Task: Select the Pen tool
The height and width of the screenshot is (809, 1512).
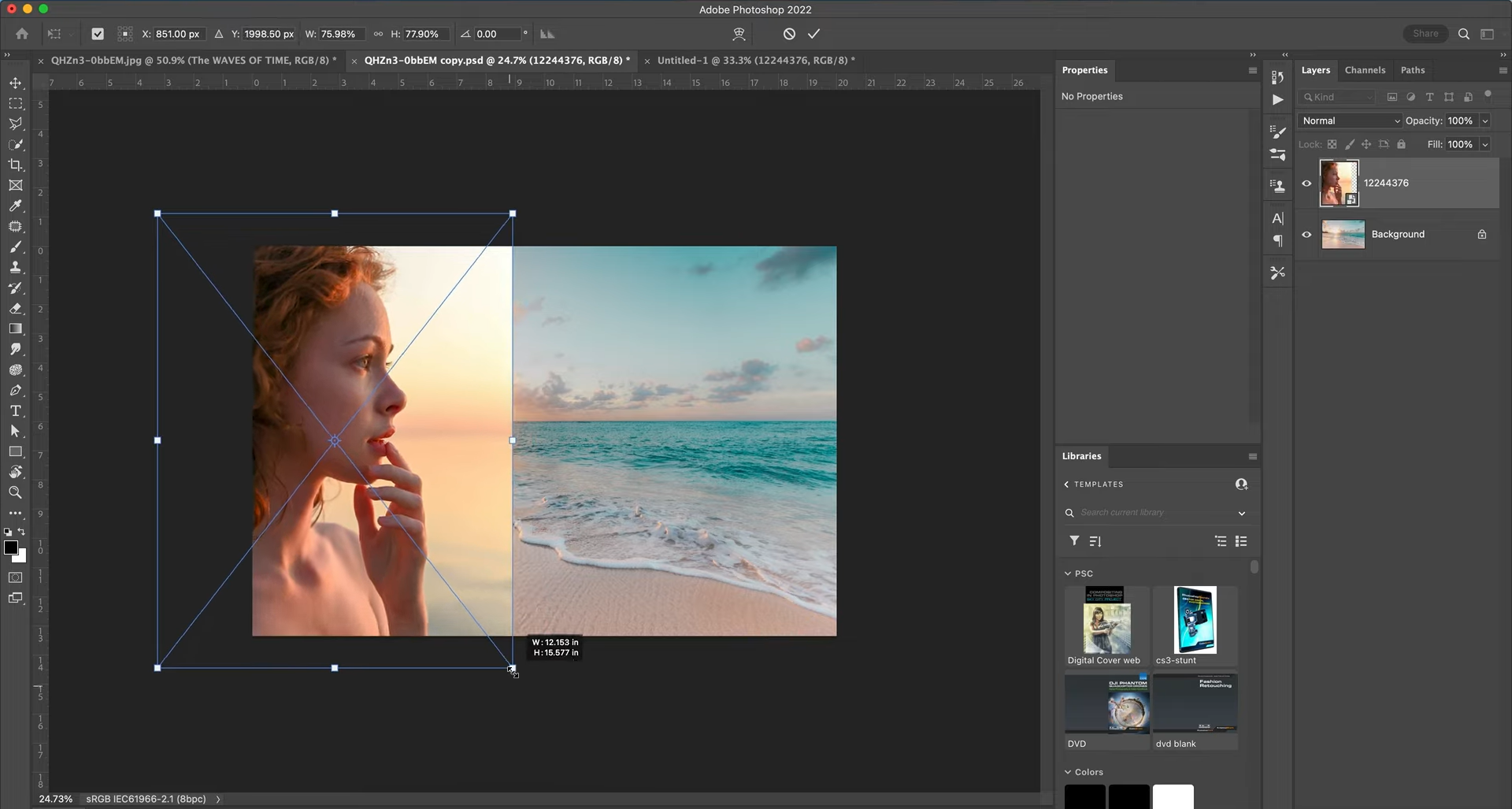Action: tap(16, 391)
